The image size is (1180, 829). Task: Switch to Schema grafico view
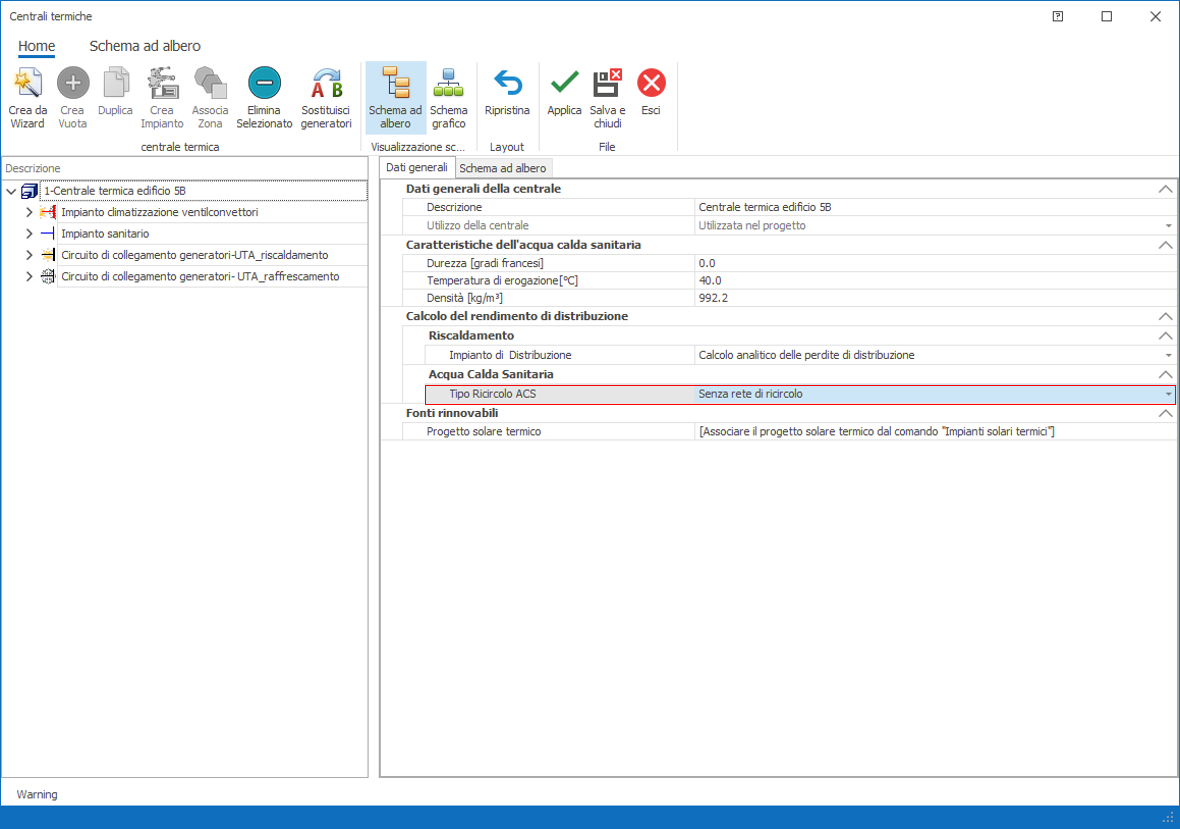[448, 83]
